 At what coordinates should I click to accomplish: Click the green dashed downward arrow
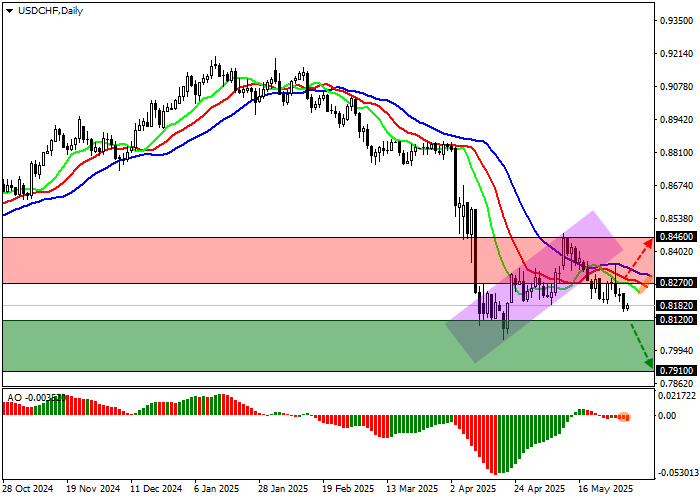[x=643, y=346]
